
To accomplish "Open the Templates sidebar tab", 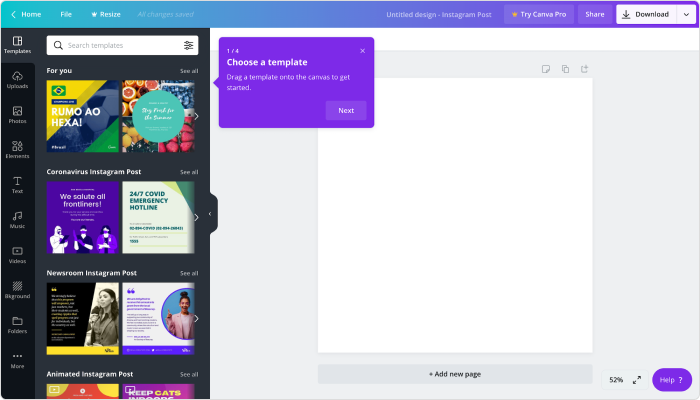I will (17, 45).
